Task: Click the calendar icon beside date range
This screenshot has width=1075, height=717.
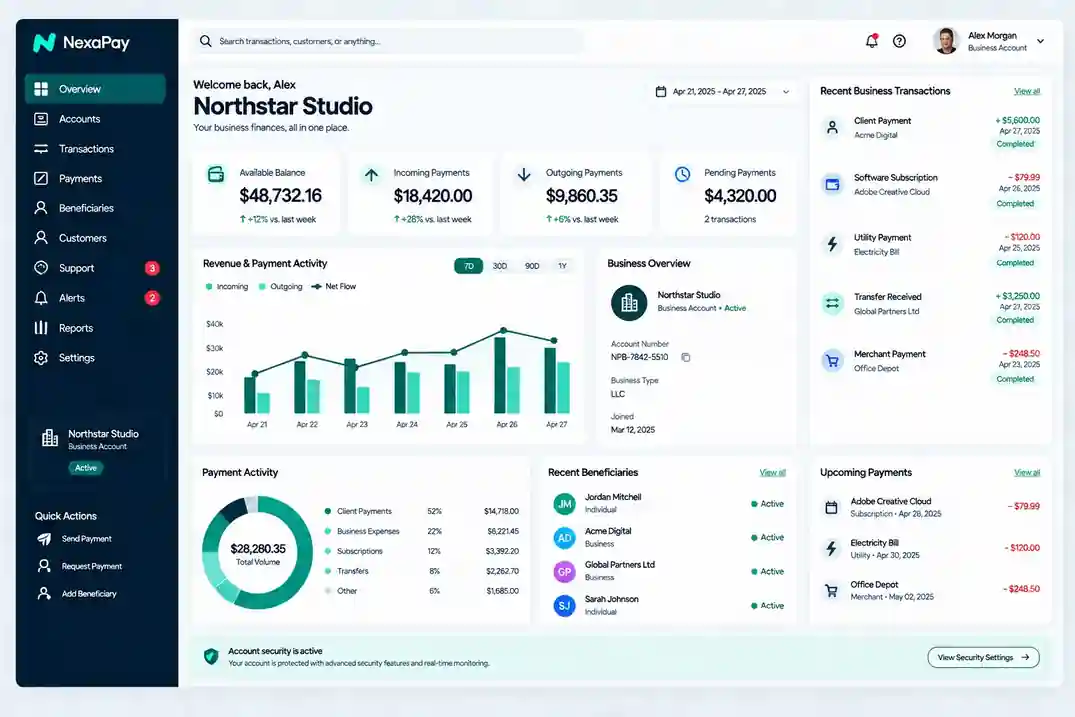Action: pyautogui.click(x=661, y=91)
